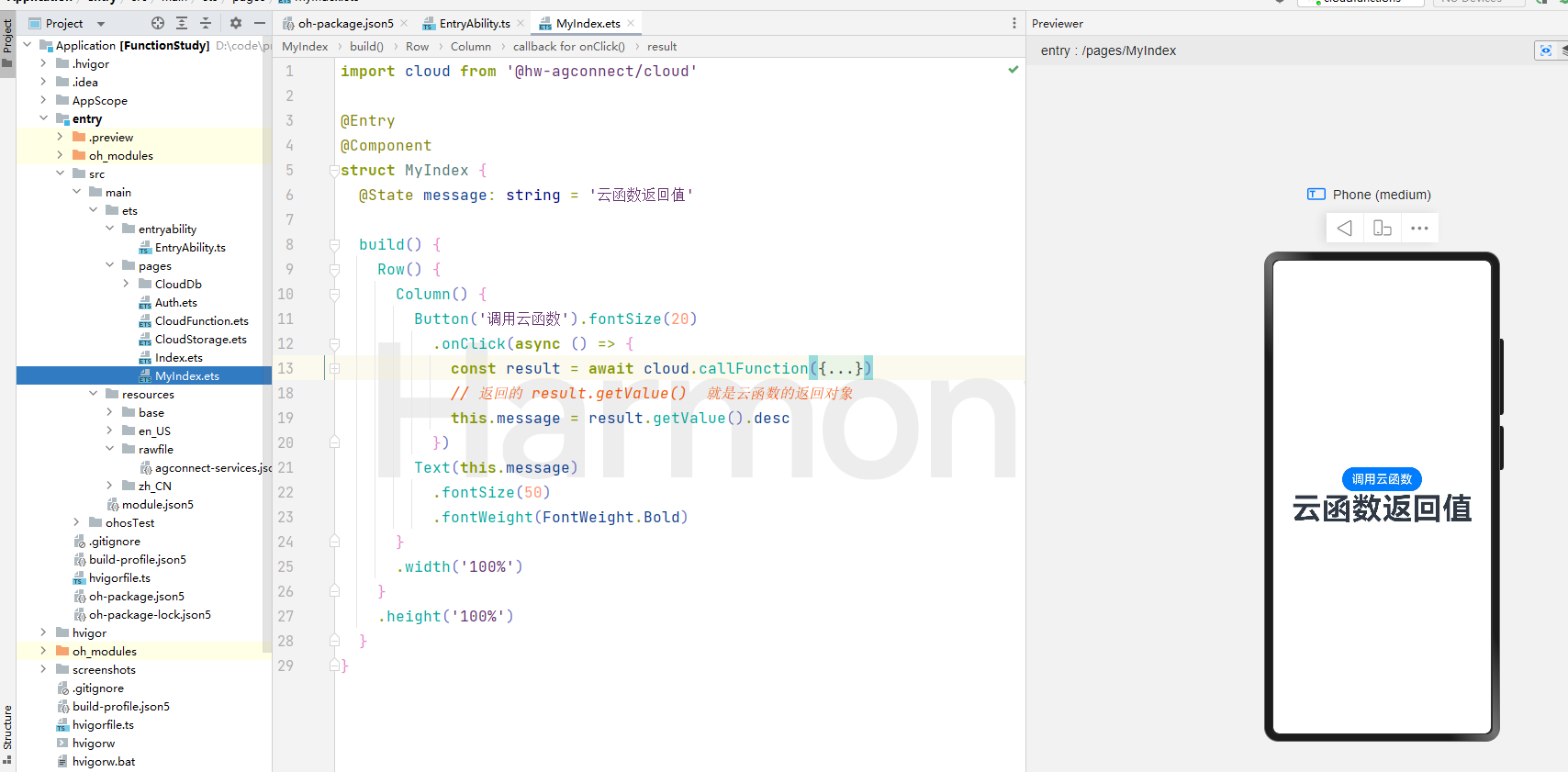Close the oh-package.json5 tab

click(x=404, y=23)
